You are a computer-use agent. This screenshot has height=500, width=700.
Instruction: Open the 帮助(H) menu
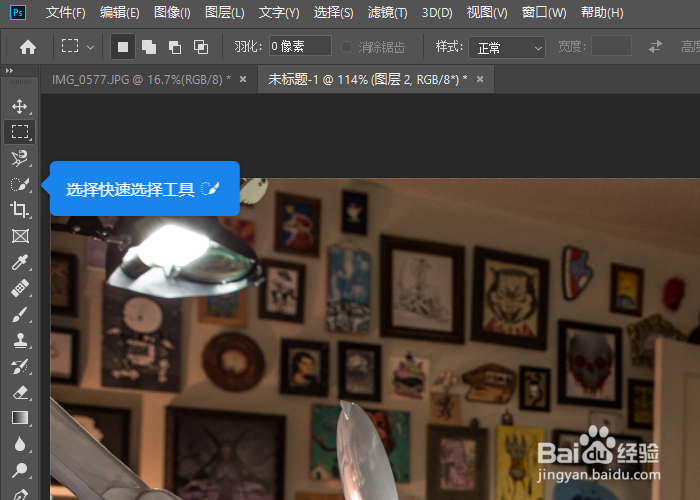pyautogui.click(x=602, y=12)
